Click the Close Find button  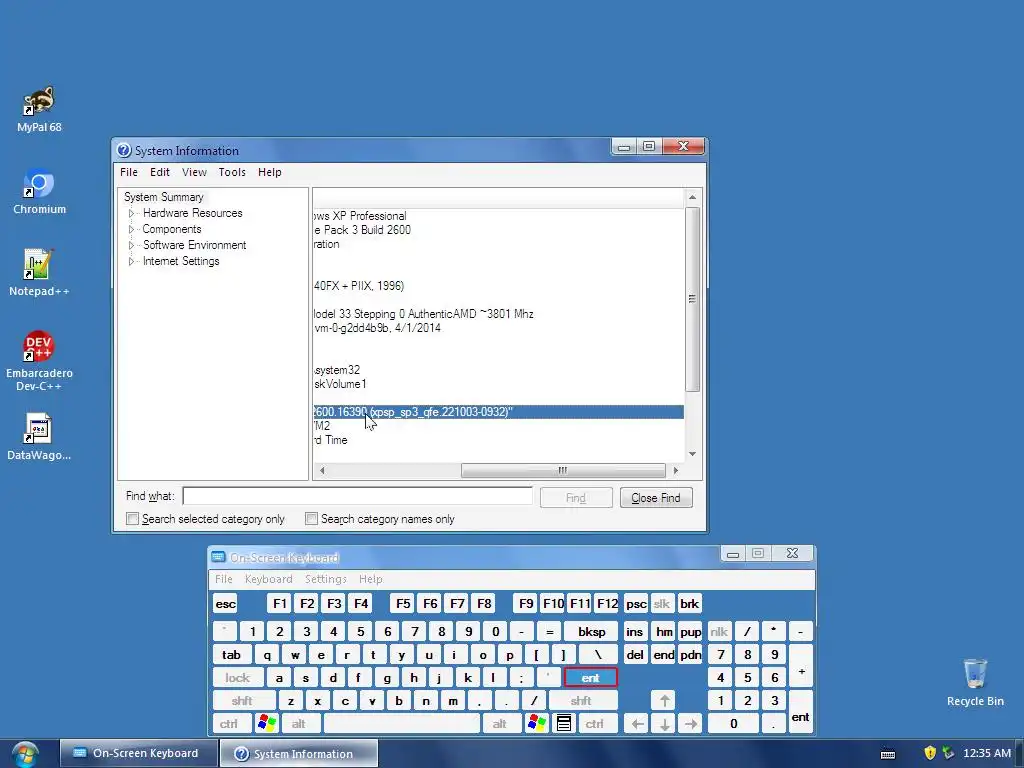[x=656, y=498]
